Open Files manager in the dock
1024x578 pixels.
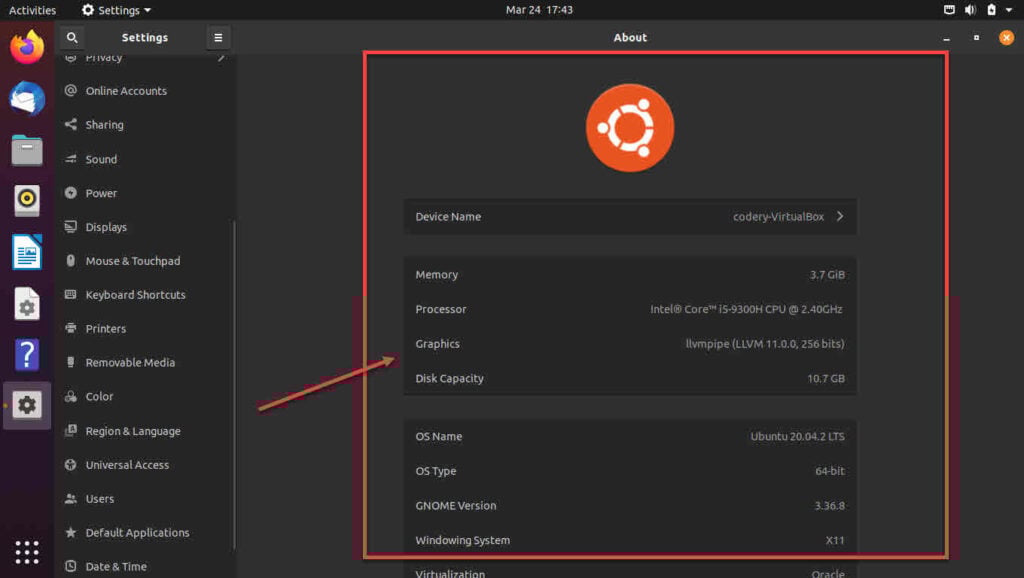(27, 150)
